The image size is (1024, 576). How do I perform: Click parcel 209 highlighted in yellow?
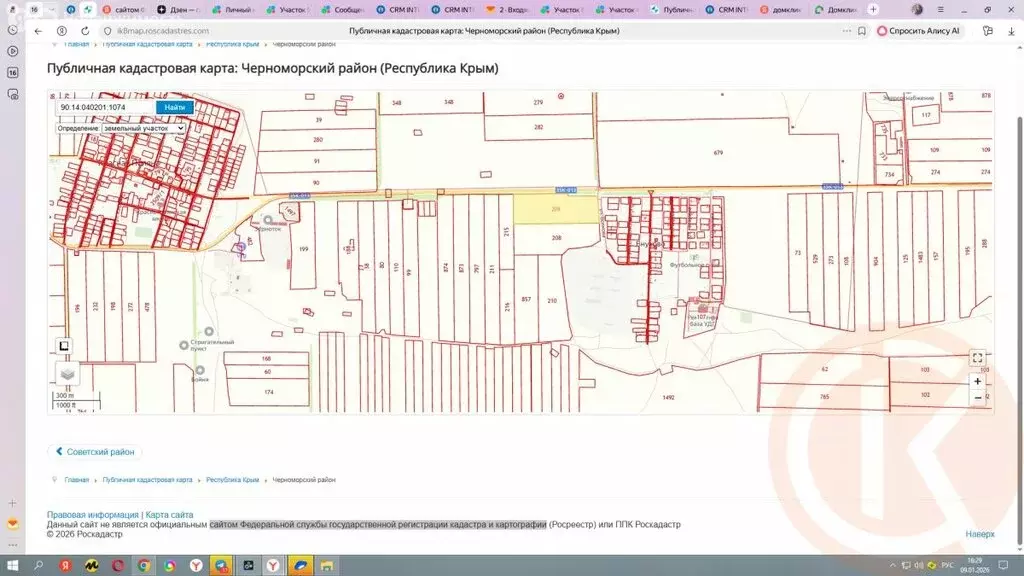coord(554,209)
